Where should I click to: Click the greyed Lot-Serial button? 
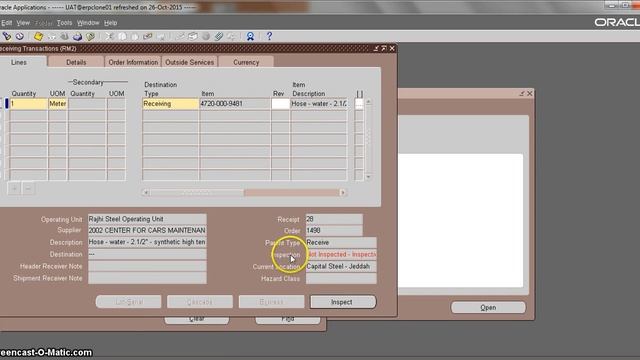tap(129, 302)
